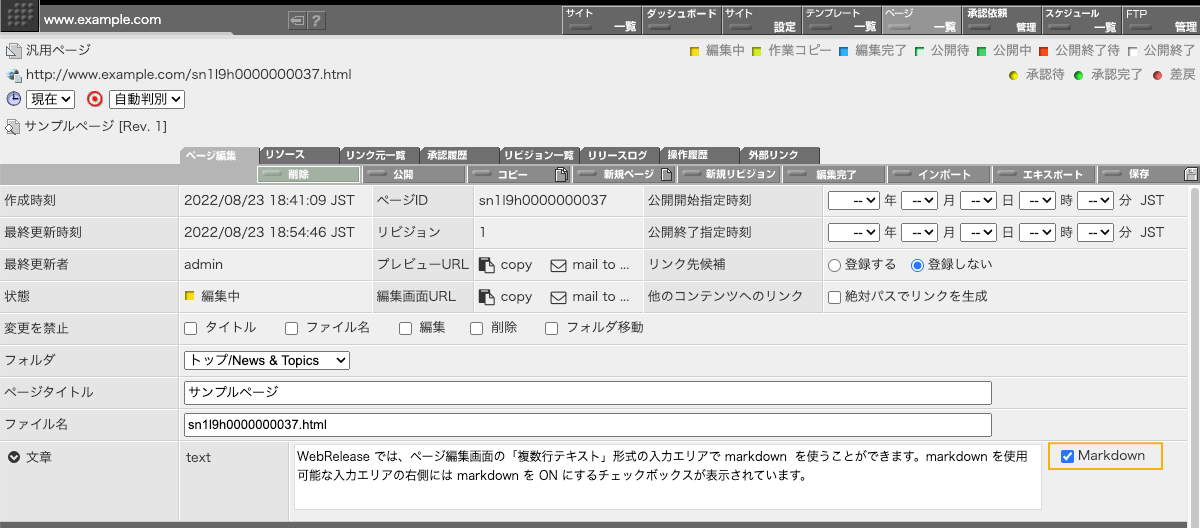Click the globe icon beside the page URL
The width and height of the screenshot is (1200, 528).
tap(13, 75)
